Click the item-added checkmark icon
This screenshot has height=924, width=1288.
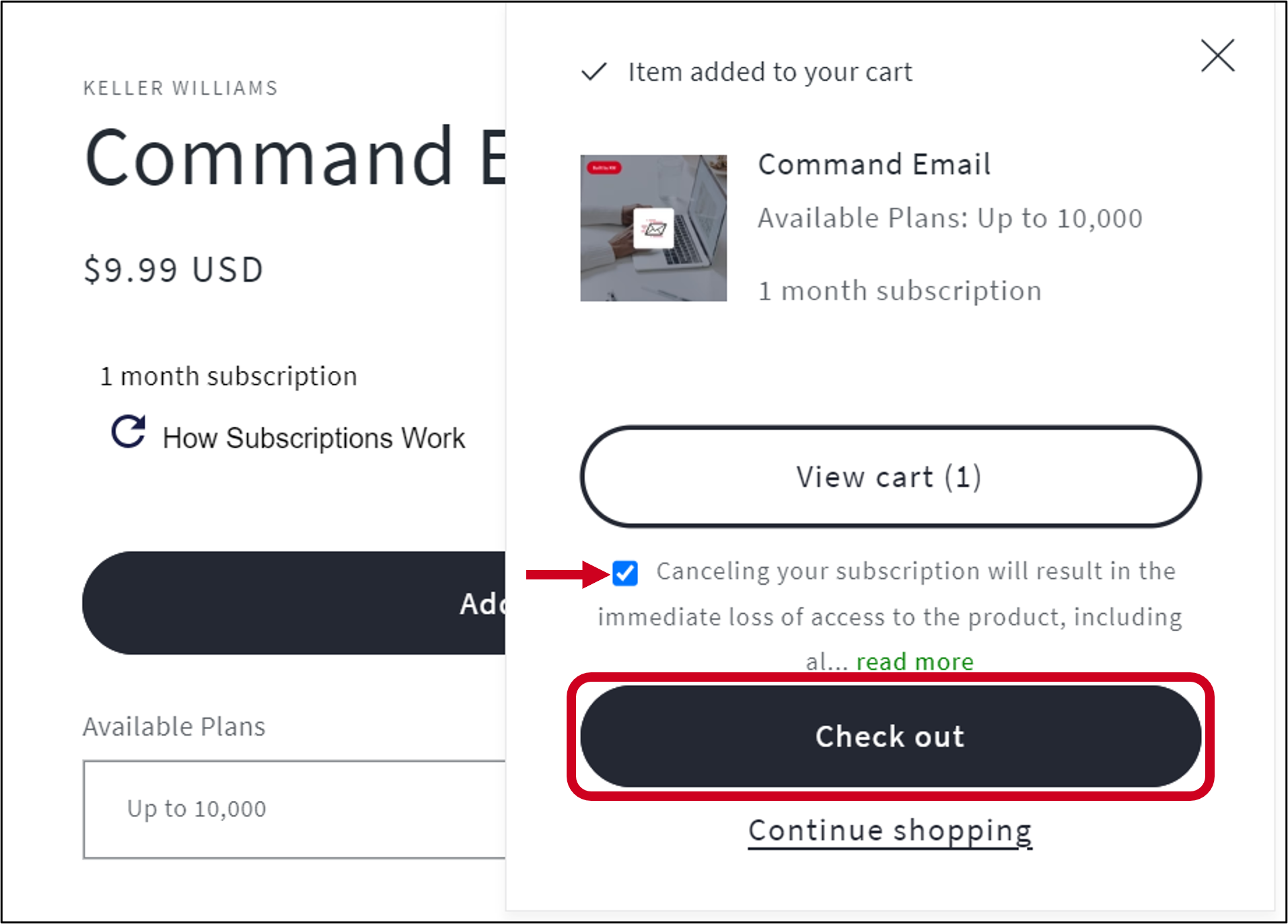pyautogui.click(x=593, y=71)
